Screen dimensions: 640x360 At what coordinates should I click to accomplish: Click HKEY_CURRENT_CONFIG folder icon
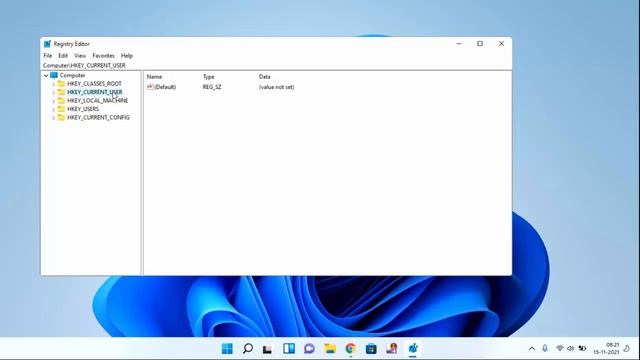tap(61, 117)
